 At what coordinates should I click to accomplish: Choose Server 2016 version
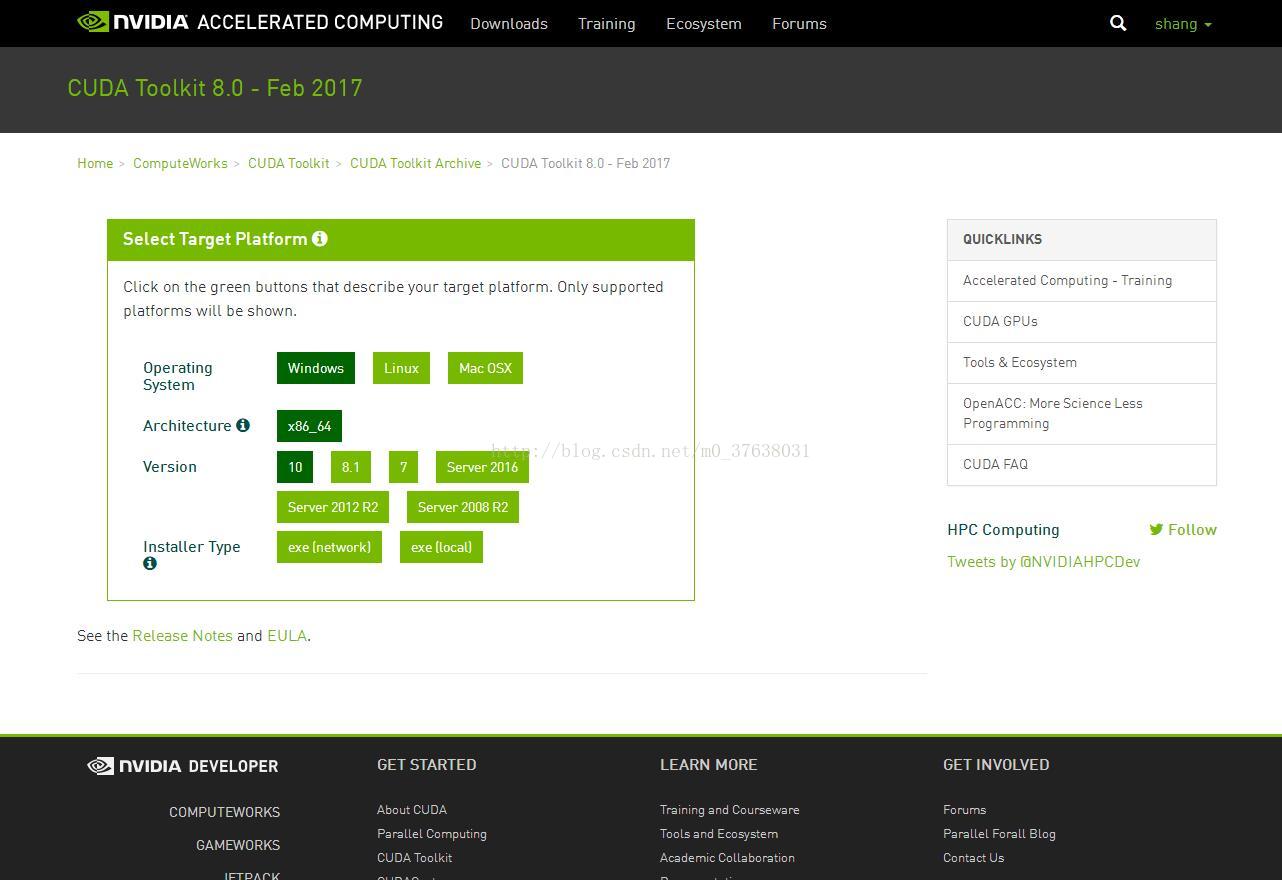(482, 467)
